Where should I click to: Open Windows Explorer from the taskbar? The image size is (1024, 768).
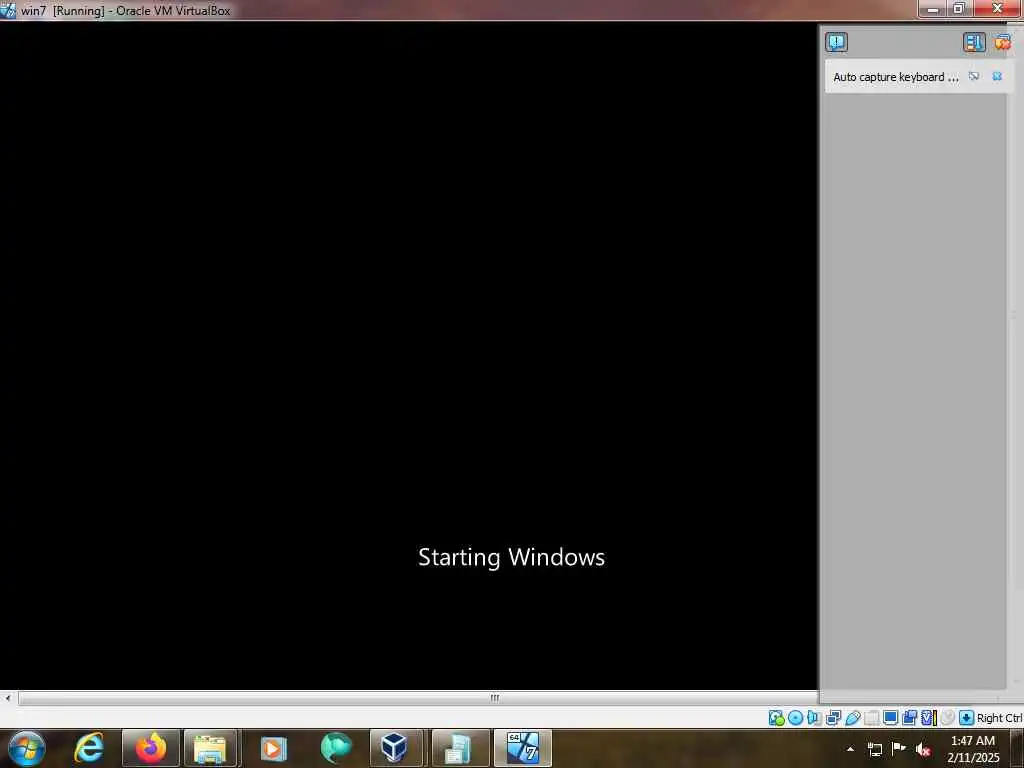pos(210,748)
